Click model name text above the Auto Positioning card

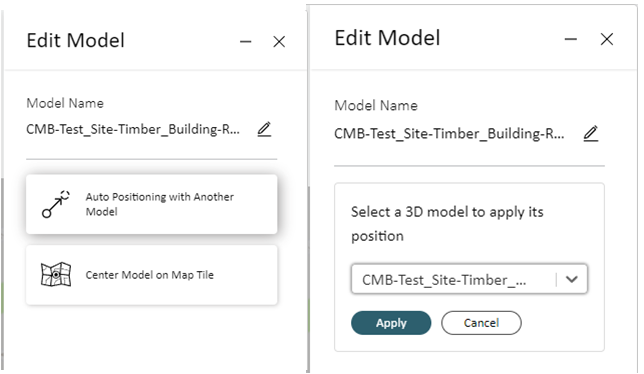point(133,129)
